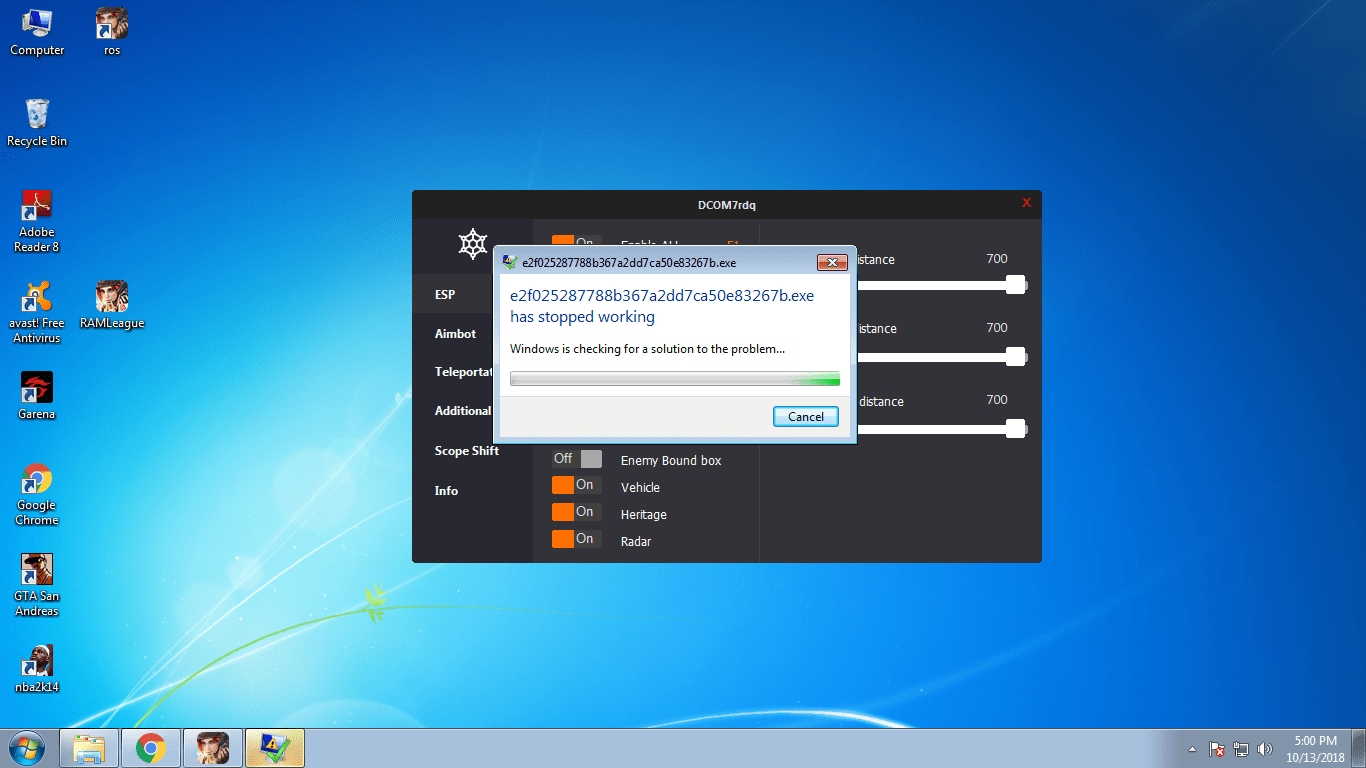The width and height of the screenshot is (1366, 768).
Task: Click the spider web logo in DCOM7rdq
Action: (472, 244)
